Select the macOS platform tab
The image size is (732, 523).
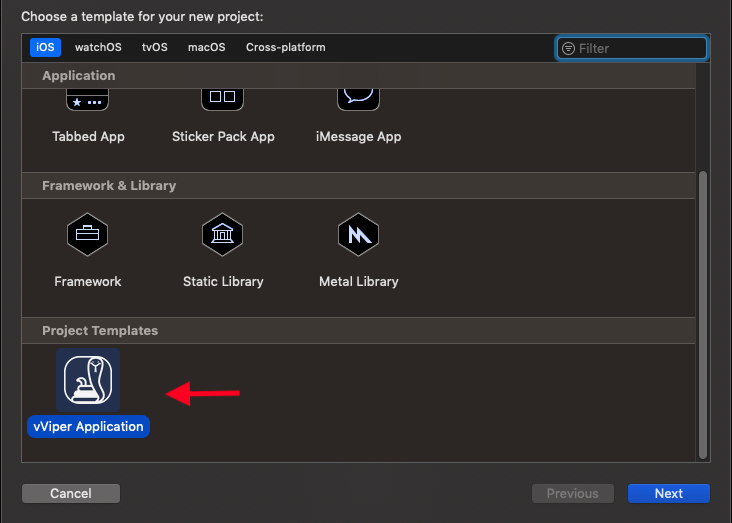207,47
